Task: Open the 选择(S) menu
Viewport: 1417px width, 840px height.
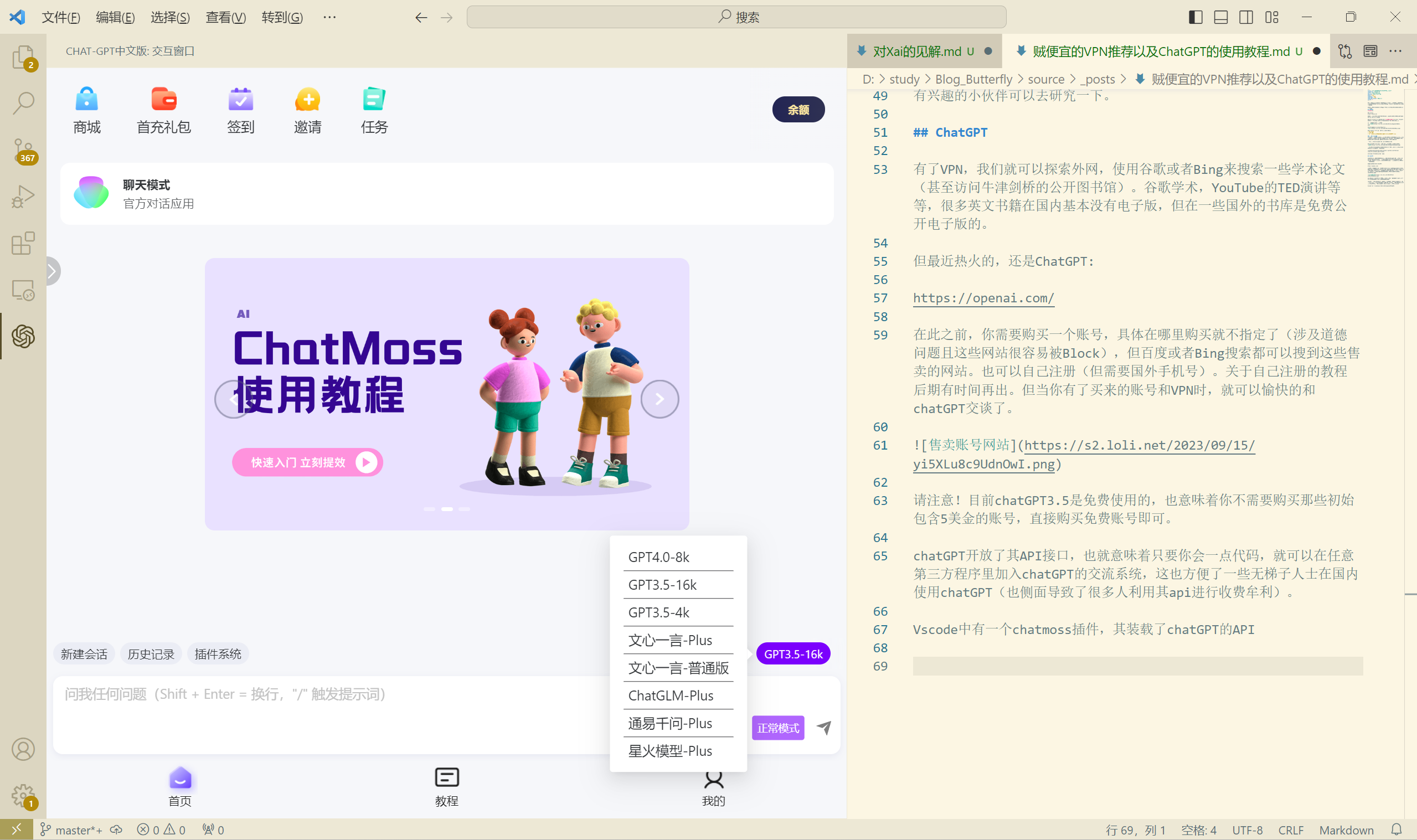Action: click(x=171, y=18)
